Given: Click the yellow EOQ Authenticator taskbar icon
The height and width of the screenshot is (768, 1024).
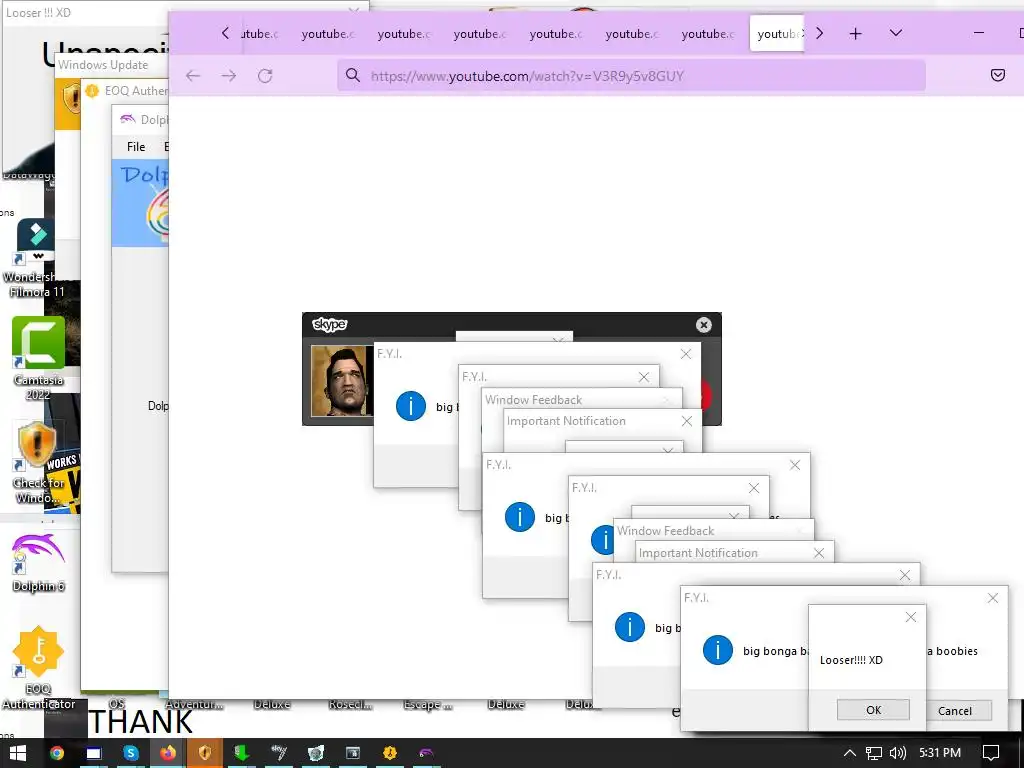Looking at the screenshot, I should 390,753.
